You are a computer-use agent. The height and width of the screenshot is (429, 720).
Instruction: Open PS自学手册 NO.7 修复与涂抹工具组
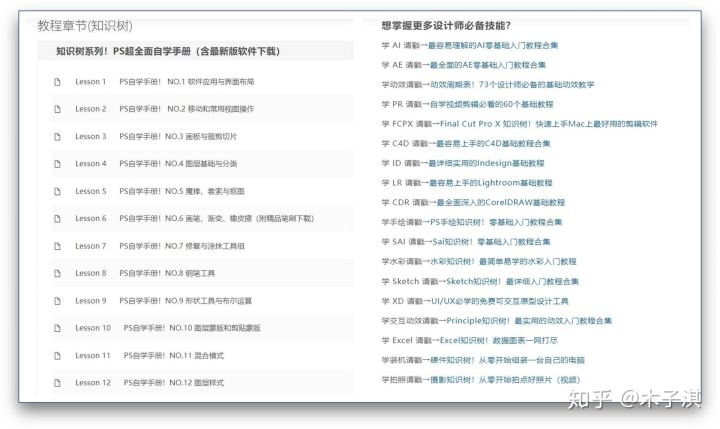click(182, 246)
